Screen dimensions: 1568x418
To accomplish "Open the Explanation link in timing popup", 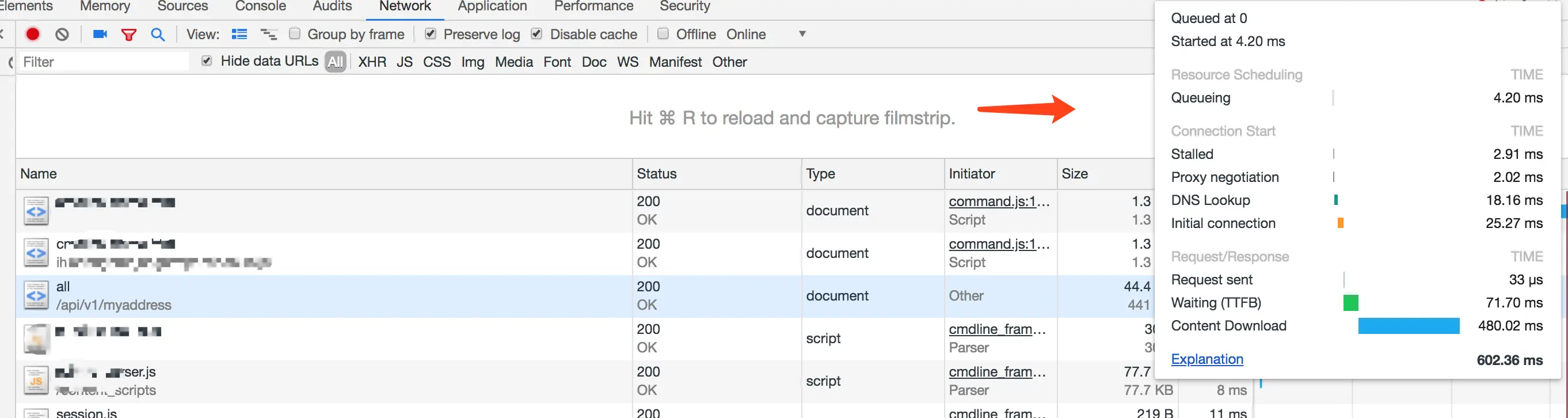I will tap(1207, 359).
